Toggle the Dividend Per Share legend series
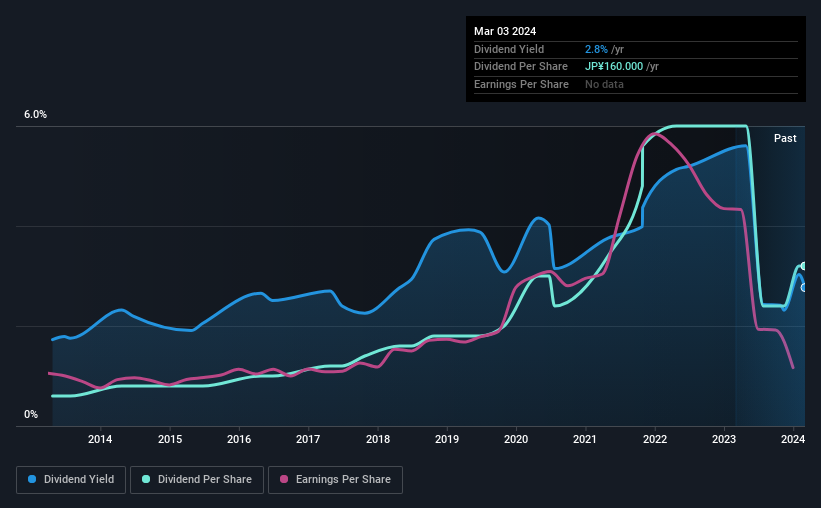The height and width of the screenshot is (508, 821). tap(197, 480)
